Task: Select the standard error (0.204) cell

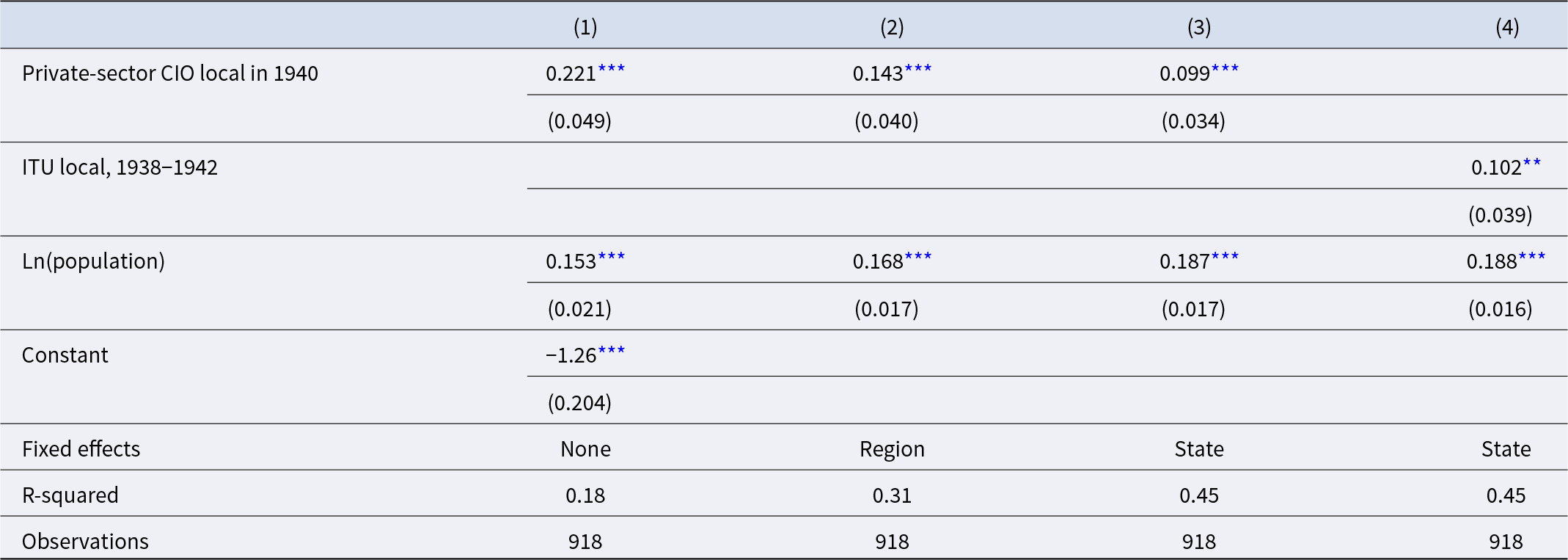Action: click(579, 402)
